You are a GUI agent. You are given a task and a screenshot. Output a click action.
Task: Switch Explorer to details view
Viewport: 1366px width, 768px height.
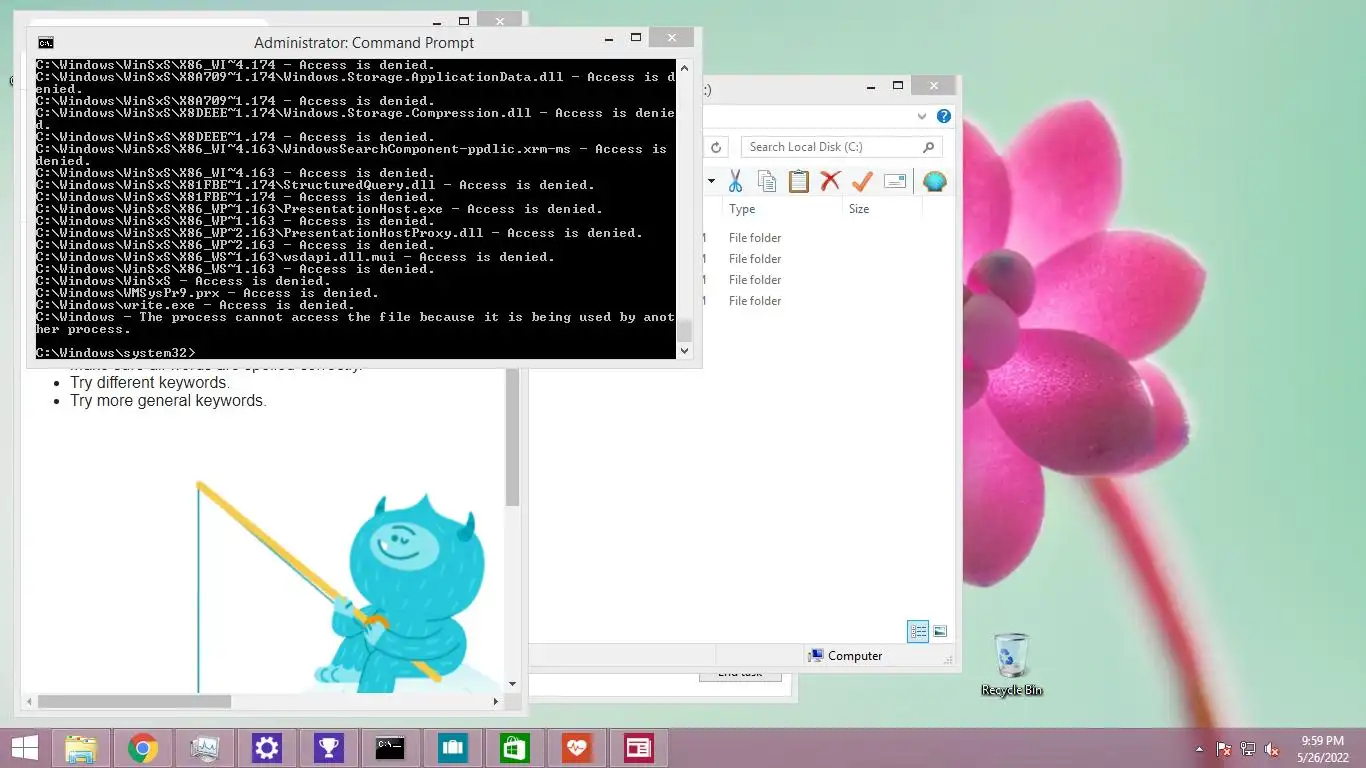[x=917, y=631]
